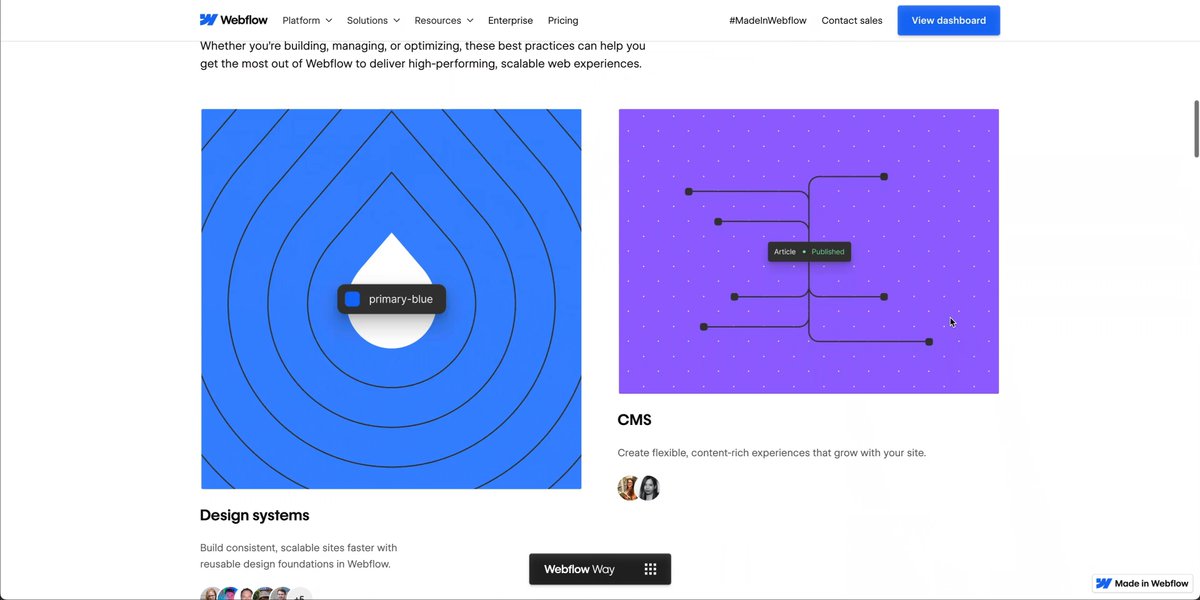Go to the Enterprise page

[510, 20]
